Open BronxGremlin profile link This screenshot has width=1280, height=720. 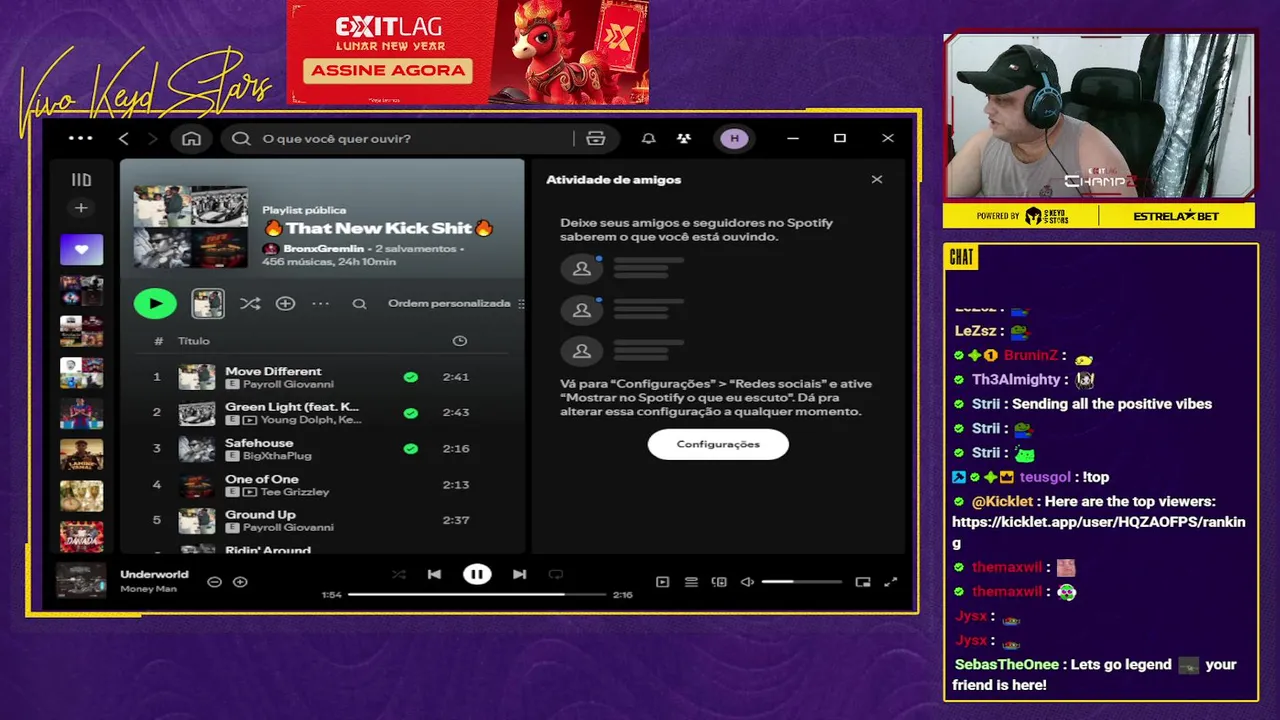[323, 248]
